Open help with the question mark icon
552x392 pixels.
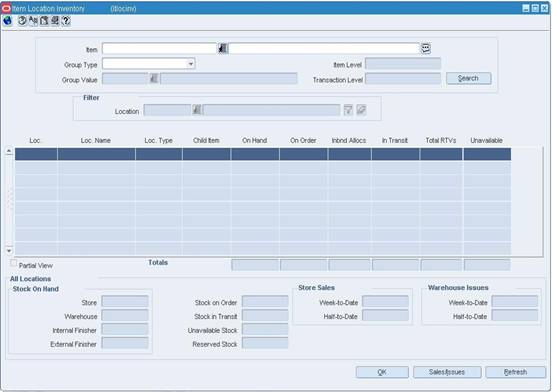[x=66, y=21]
